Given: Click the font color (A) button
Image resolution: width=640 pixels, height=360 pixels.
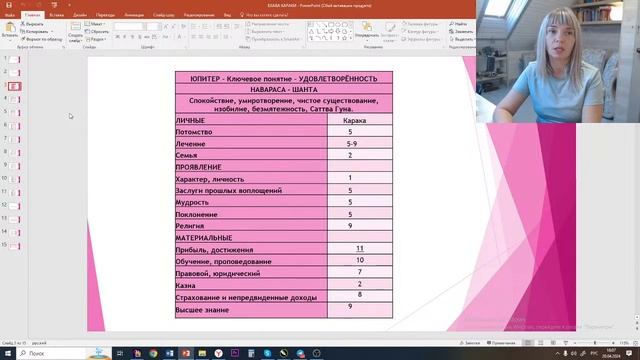Looking at the screenshot, I should click(180, 37).
